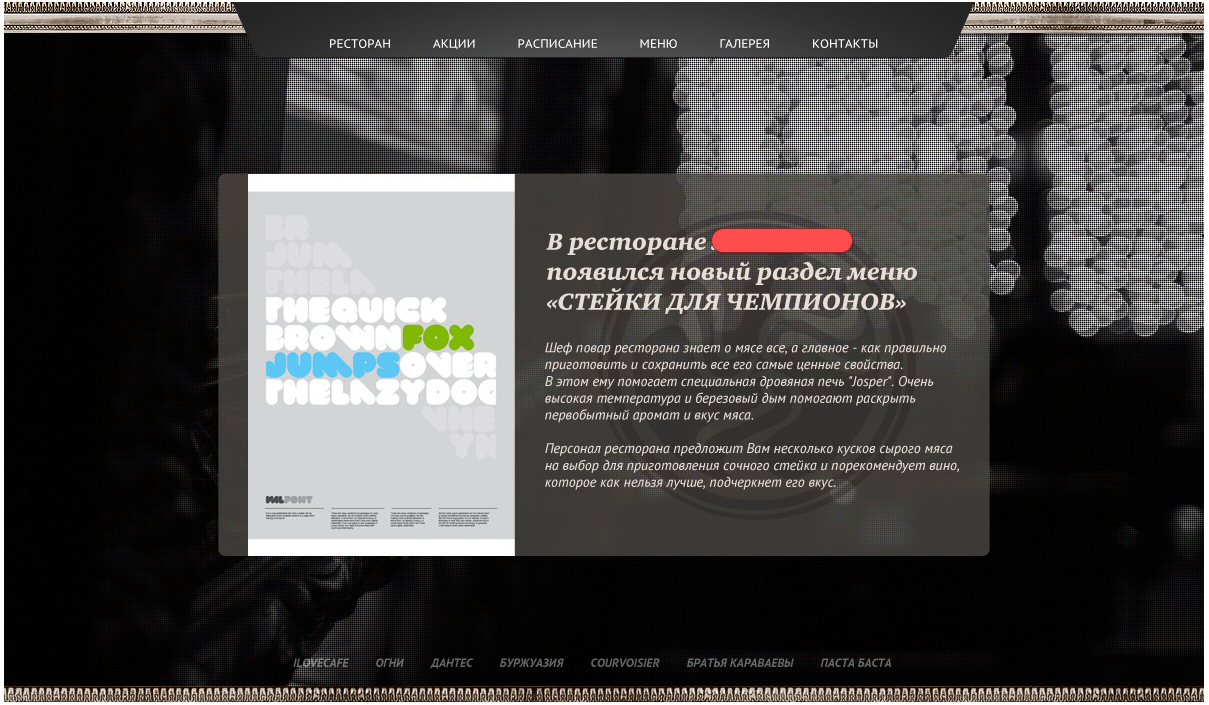Go to БРАТЬЯ КАРАВАЕВЫ footer link
Screen dimensions: 1209x705
point(739,663)
